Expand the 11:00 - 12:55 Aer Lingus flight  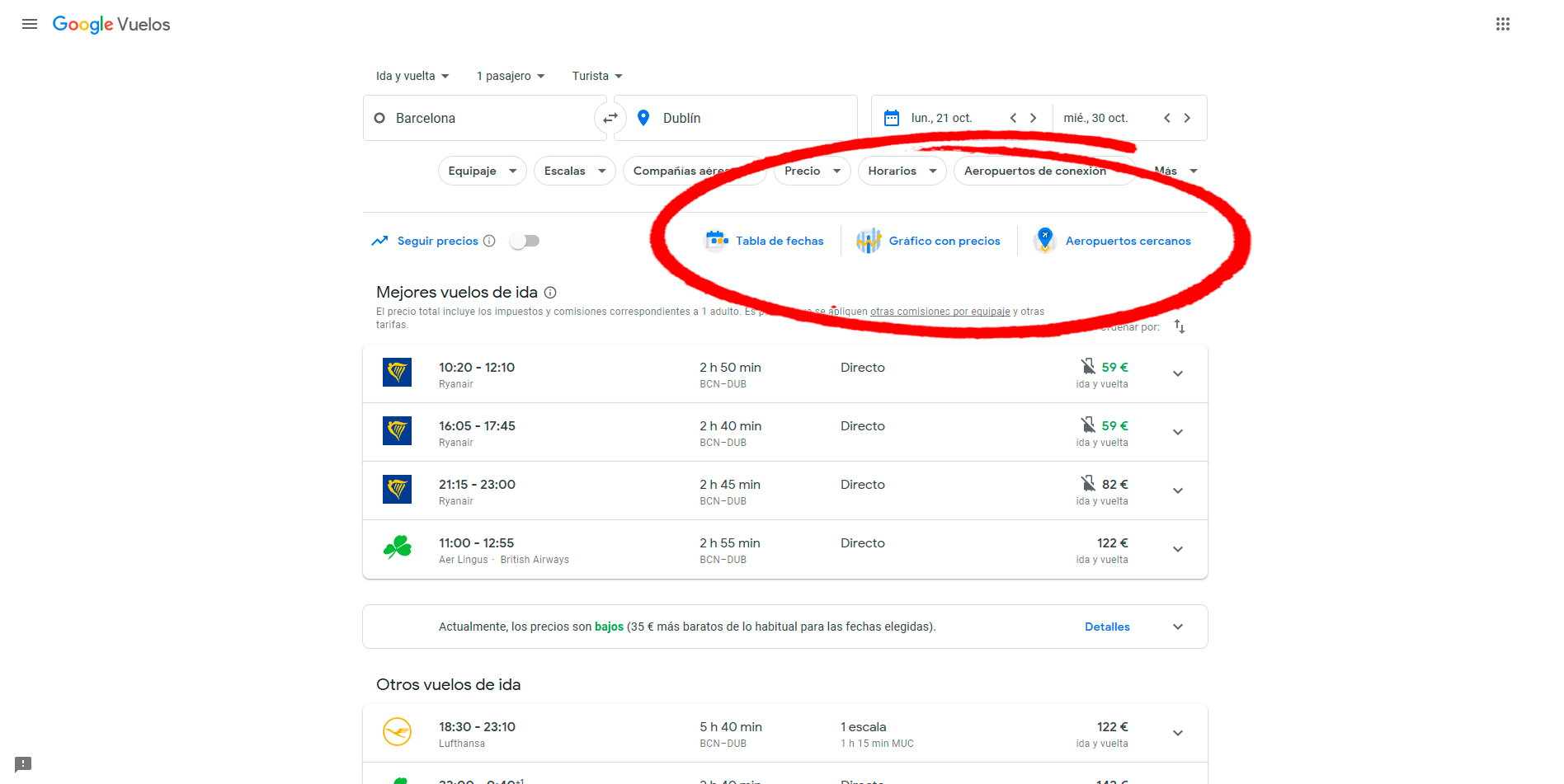click(1178, 549)
